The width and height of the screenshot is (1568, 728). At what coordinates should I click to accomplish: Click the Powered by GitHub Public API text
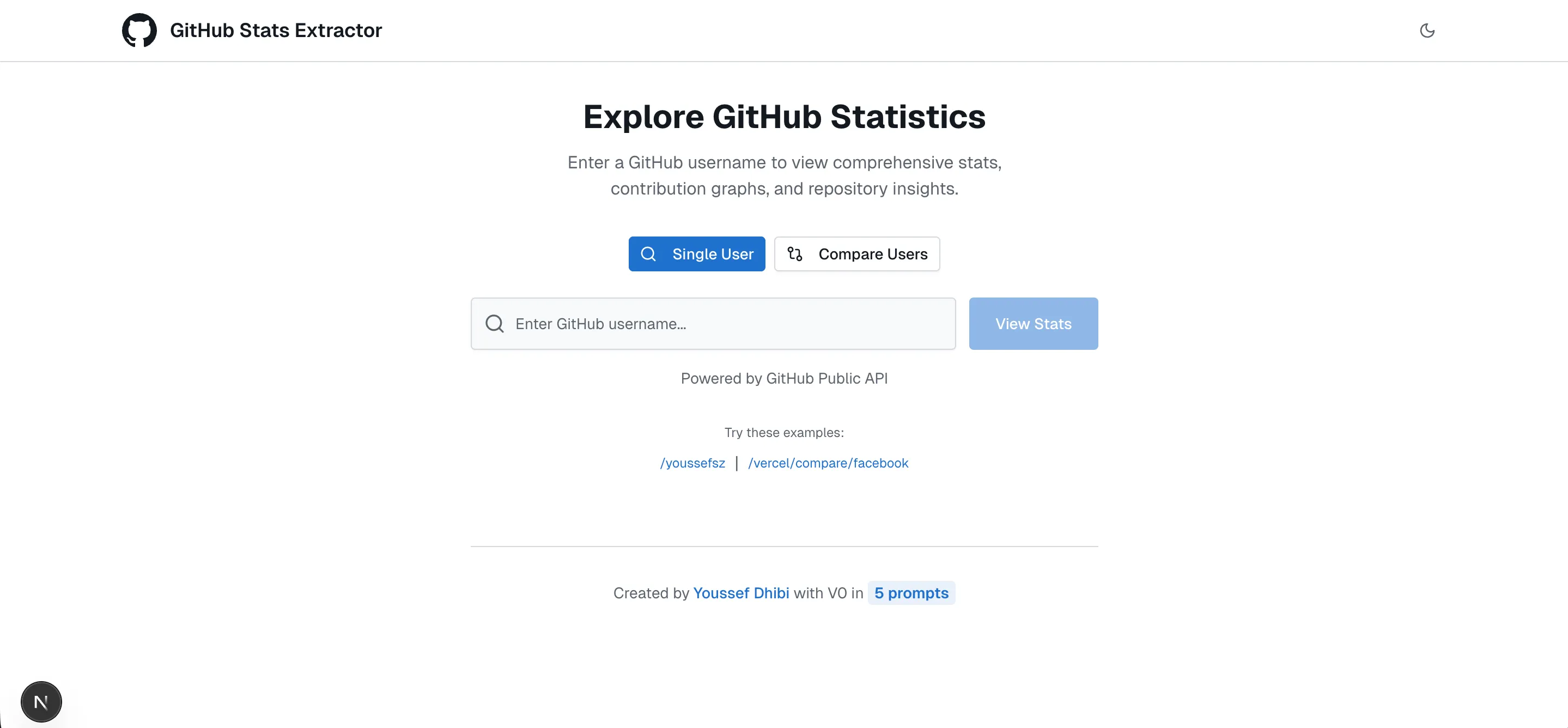point(784,378)
